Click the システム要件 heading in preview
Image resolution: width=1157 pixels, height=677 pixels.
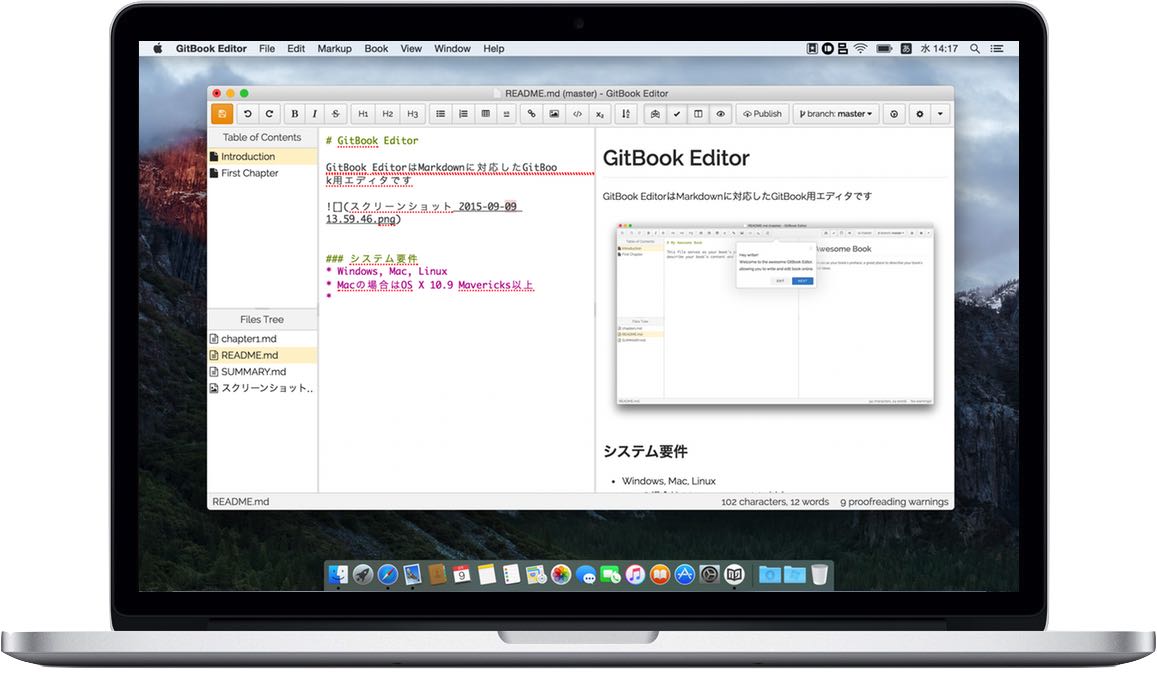(x=646, y=451)
